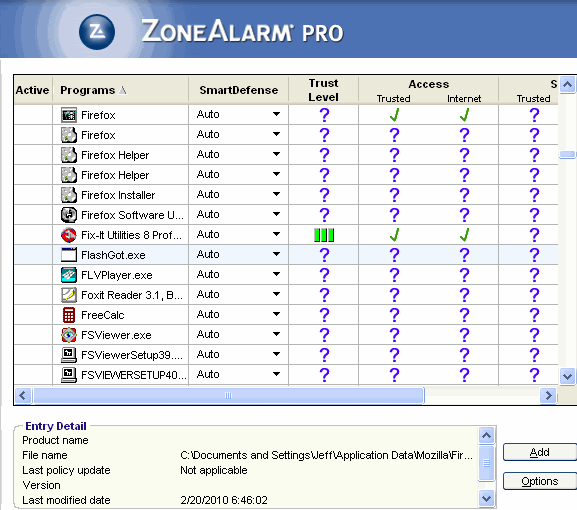The height and width of the screenshot is (510, 577).
Task: Click FreeCalc trust level question mark
Action: click(x=324, y=315)
